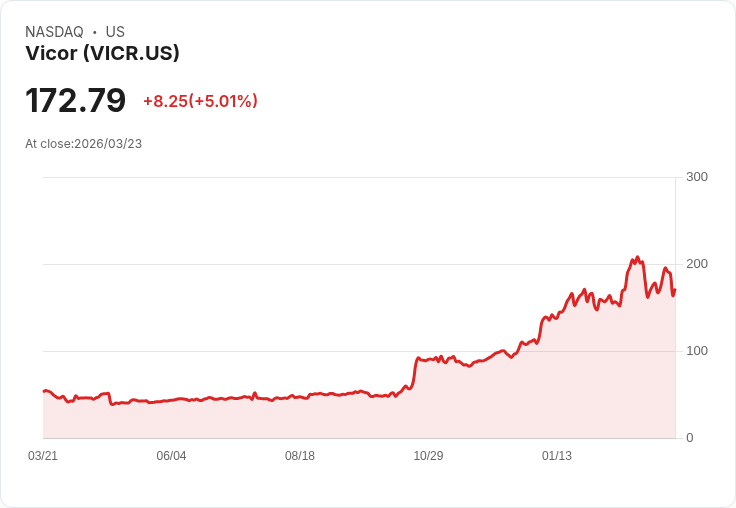The height and width of the screenshot is (508, 736).
Task: Click the 172.79 current price
Action: 76,100
